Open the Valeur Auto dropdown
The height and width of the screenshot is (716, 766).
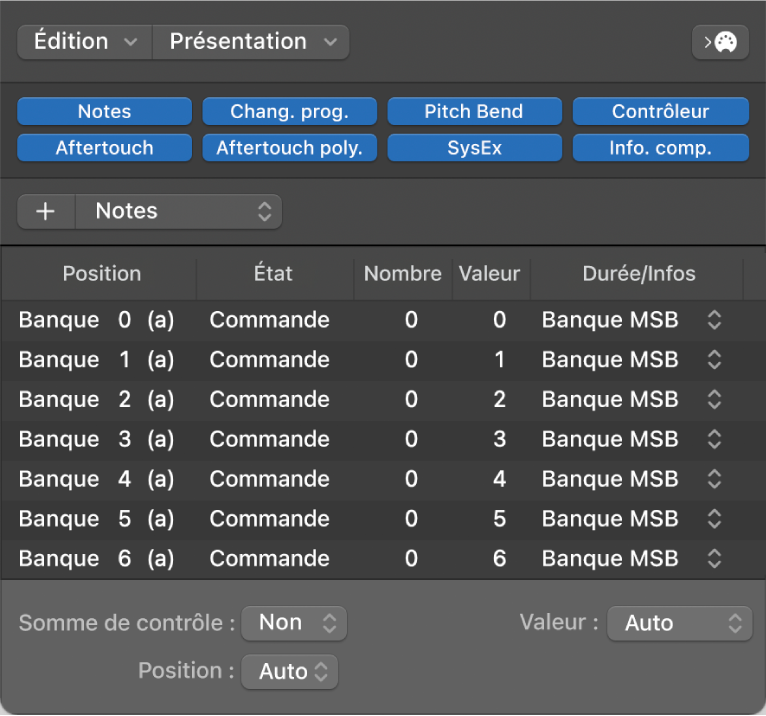[679, 623]
